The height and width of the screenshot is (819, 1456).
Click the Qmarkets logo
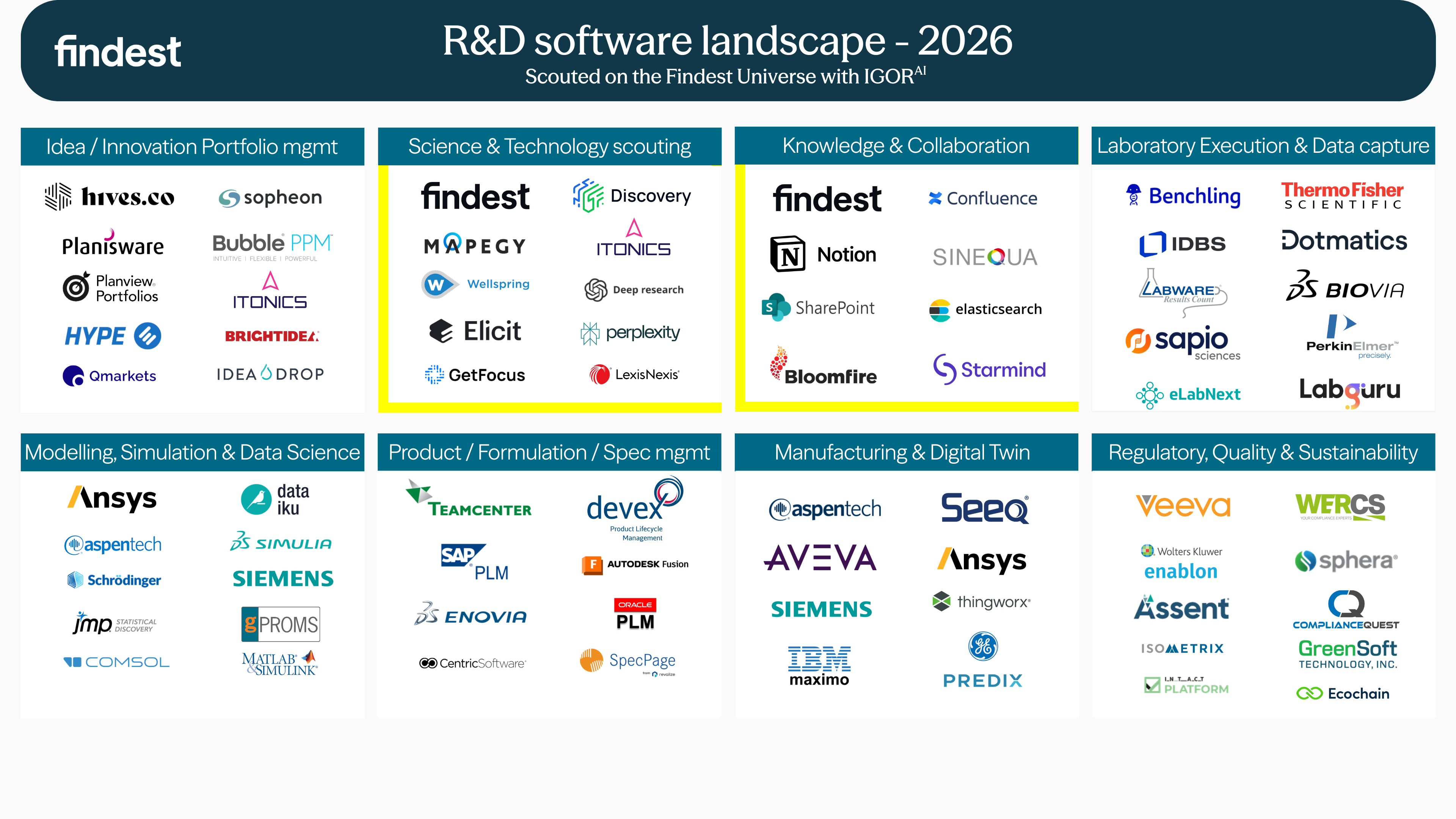(x=109, y=376)
